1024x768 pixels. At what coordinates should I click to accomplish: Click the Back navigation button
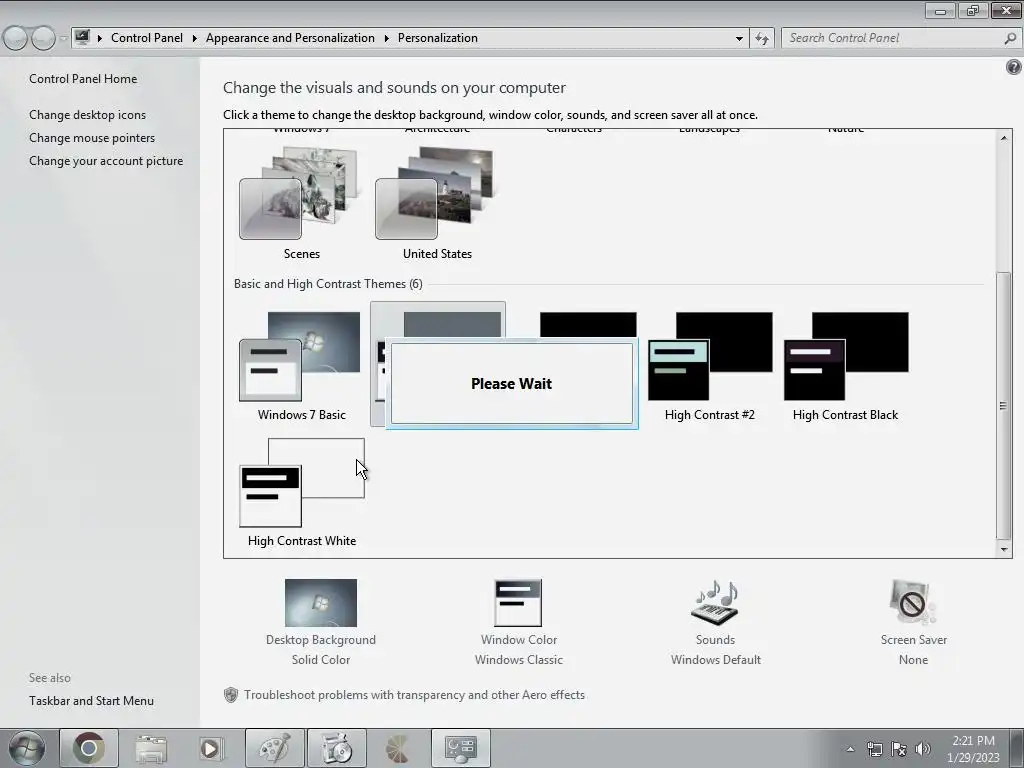(16, 38)
